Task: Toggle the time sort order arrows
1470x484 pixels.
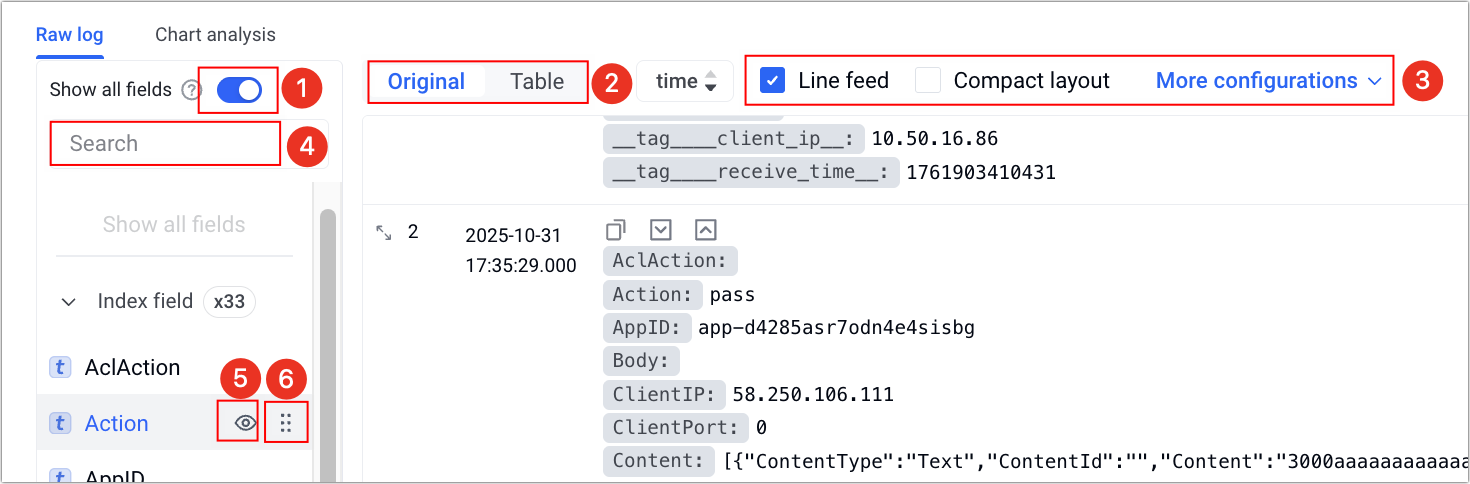Action: pos(711,81)
